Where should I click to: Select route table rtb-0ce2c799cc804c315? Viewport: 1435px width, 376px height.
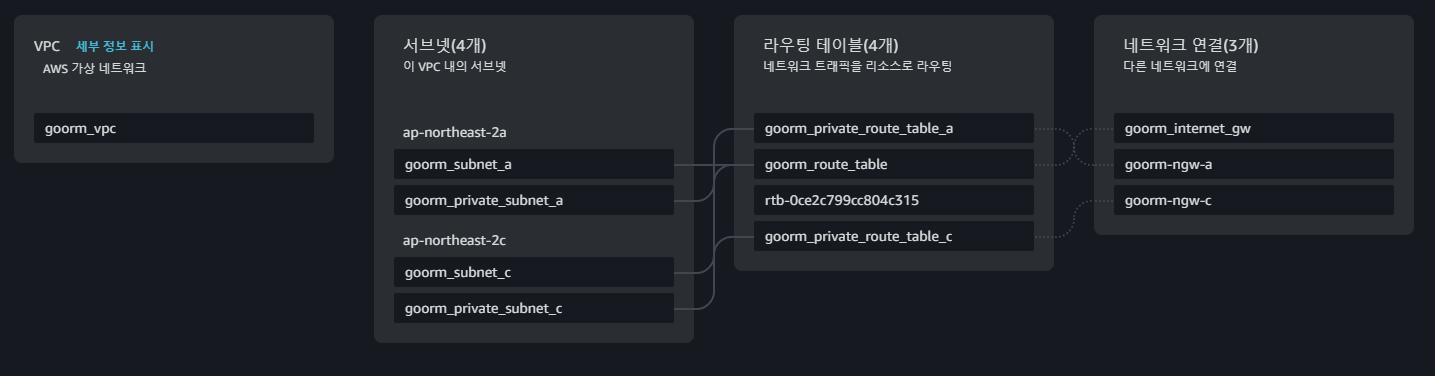point(894,200)
